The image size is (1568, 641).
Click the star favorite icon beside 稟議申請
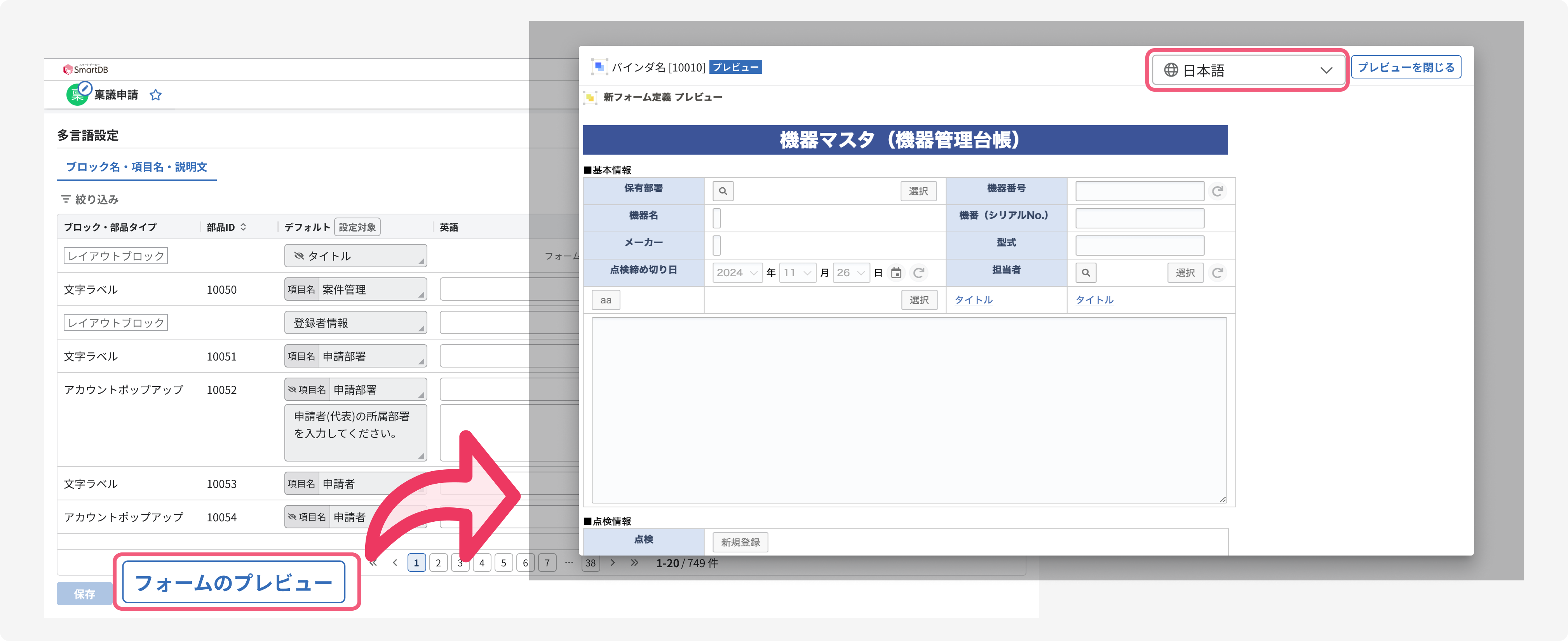point(156,95)
